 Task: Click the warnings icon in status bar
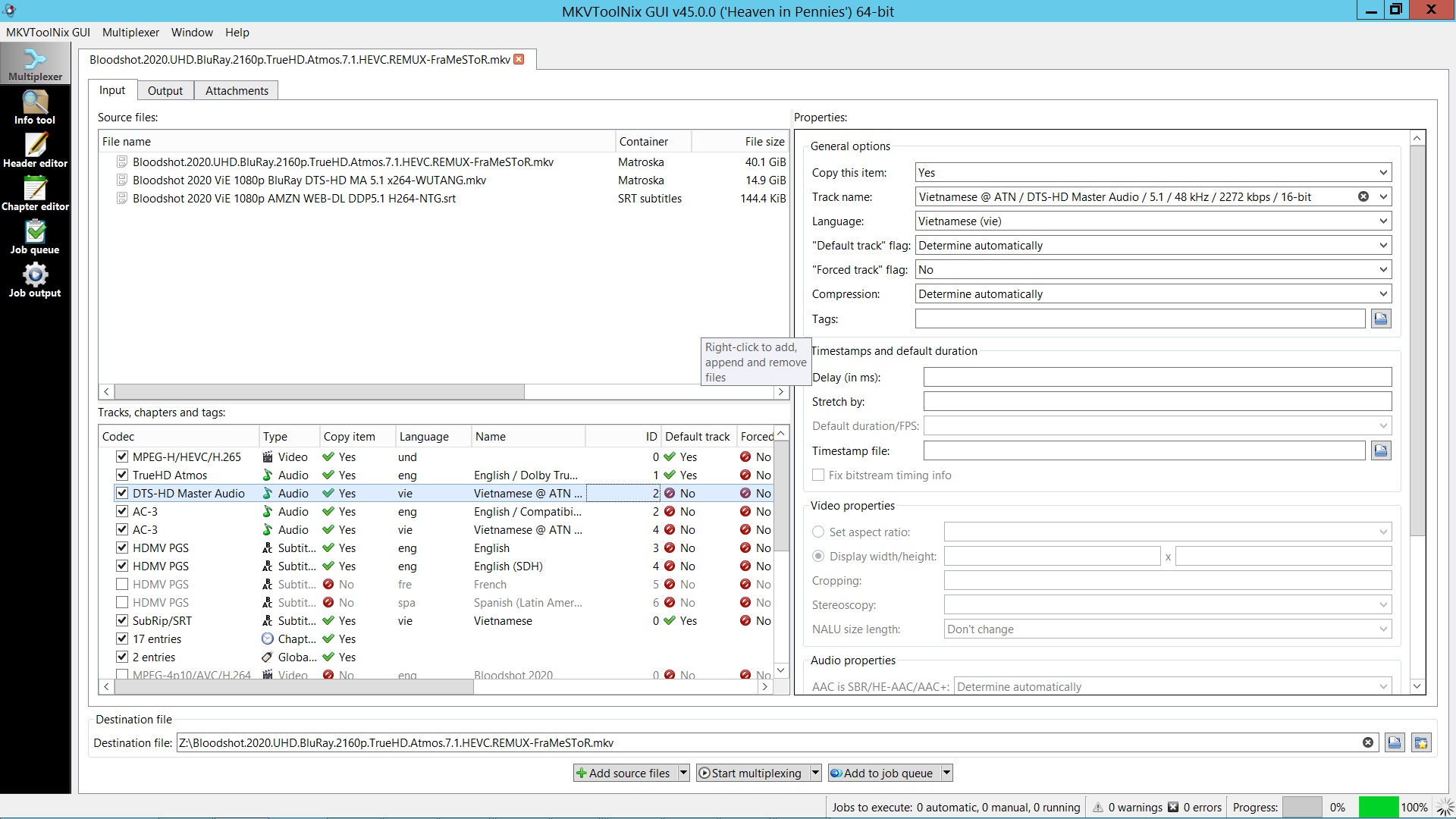pyautogui.click(x=1098, y=807)
